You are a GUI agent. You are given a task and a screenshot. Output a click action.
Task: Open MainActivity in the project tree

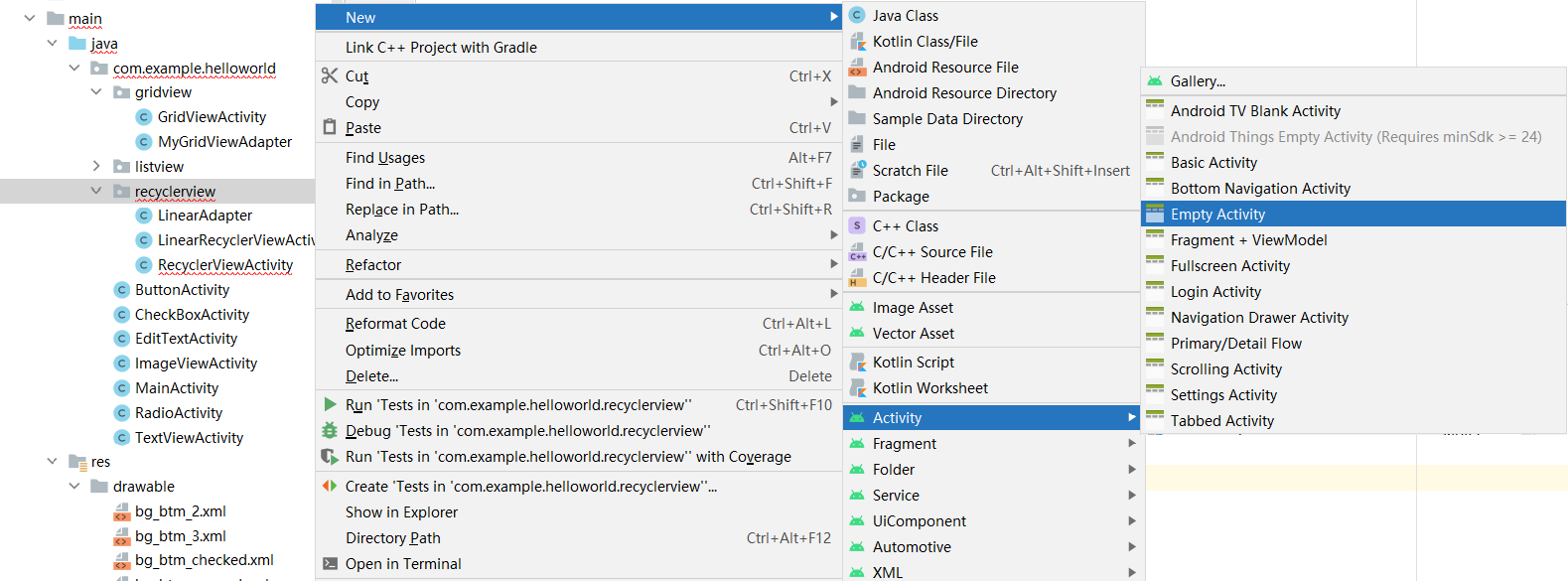[177, 387]
